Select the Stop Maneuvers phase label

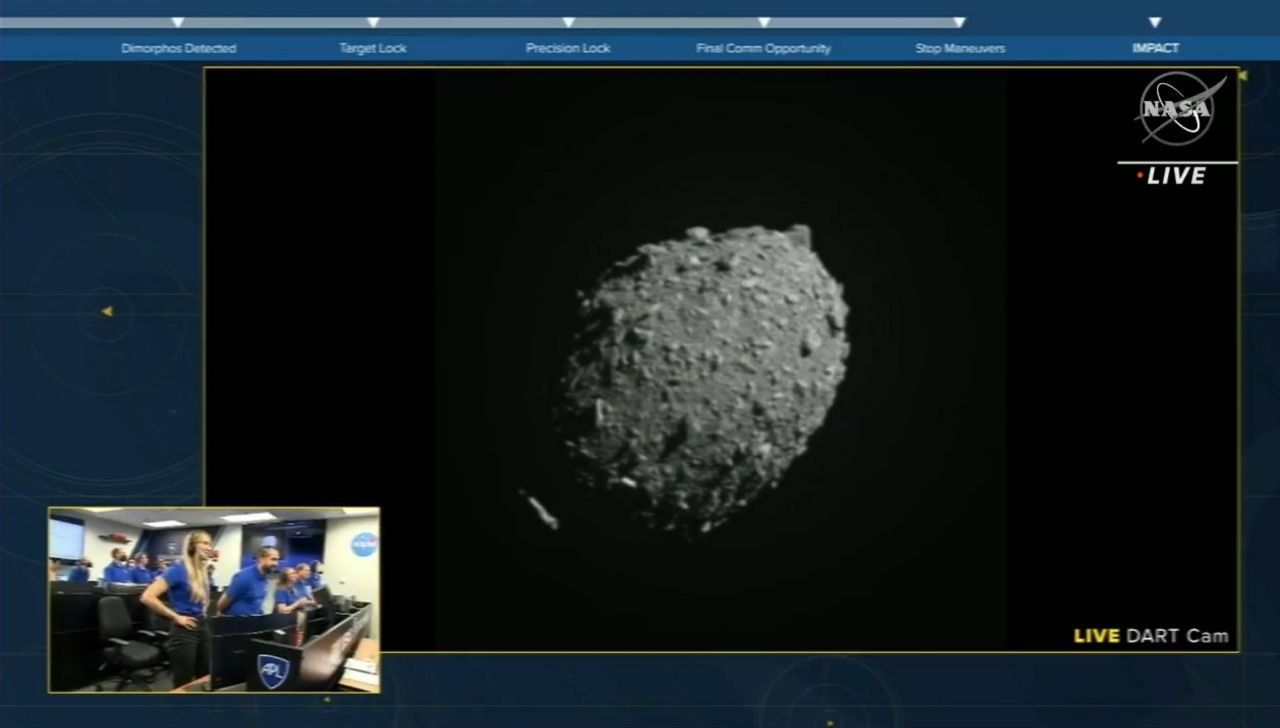[x=958, y=47]
